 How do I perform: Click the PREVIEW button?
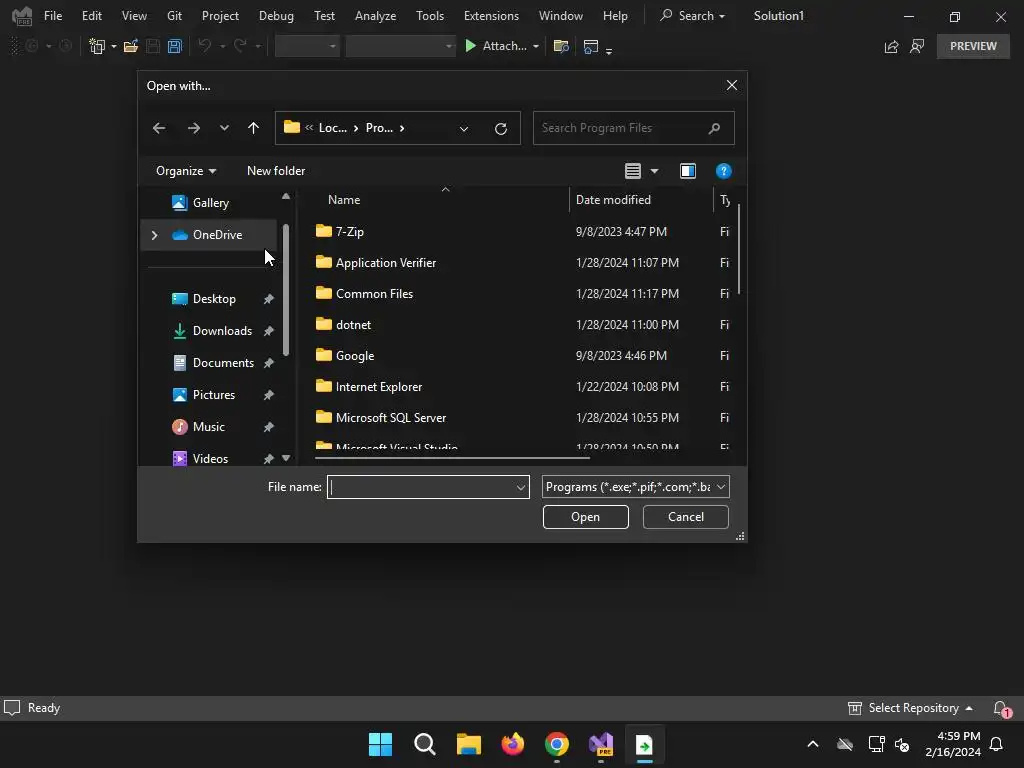[x=973, y=46]
